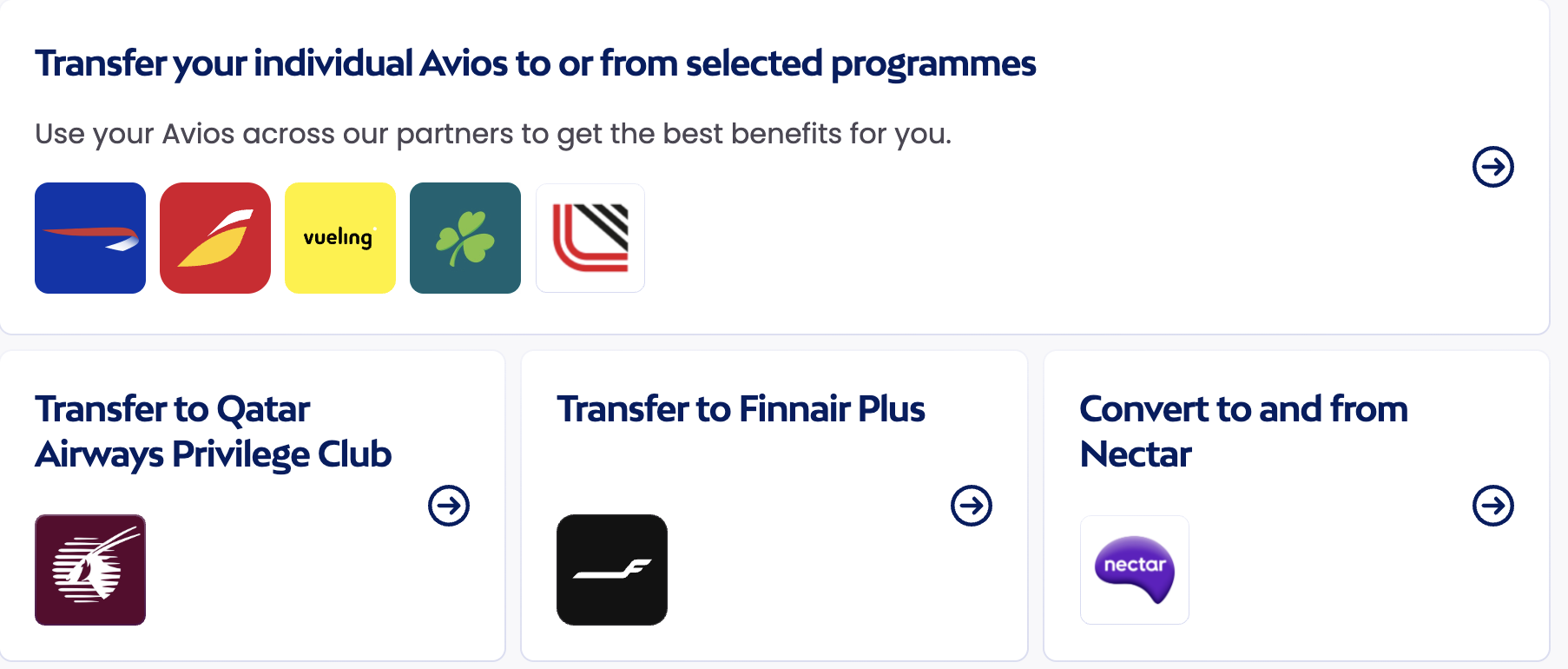
Task: Select the red Iberia logo
Action: tap(215, 238)
